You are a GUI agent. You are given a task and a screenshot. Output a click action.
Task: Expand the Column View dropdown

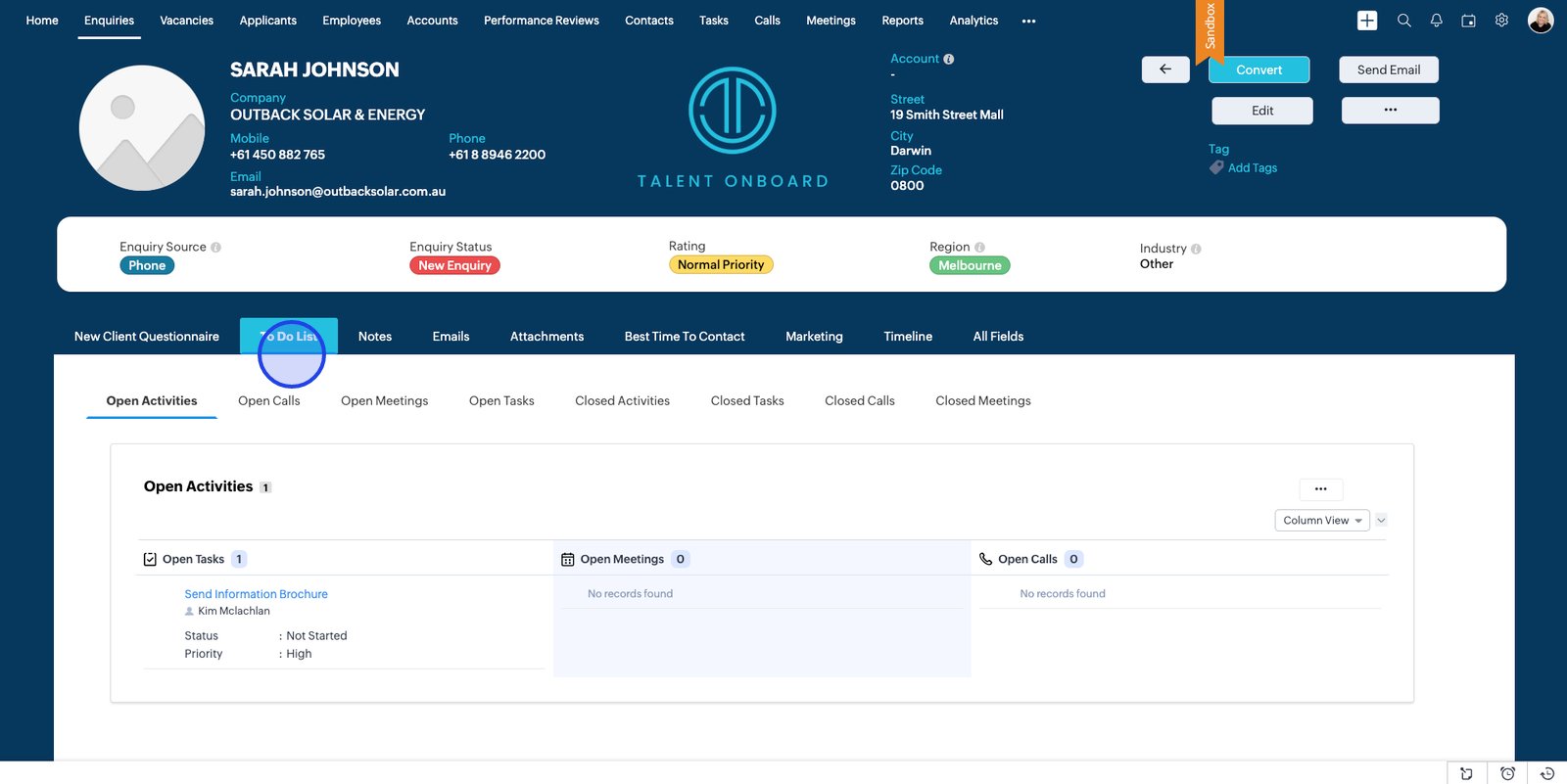[1321, 521]
